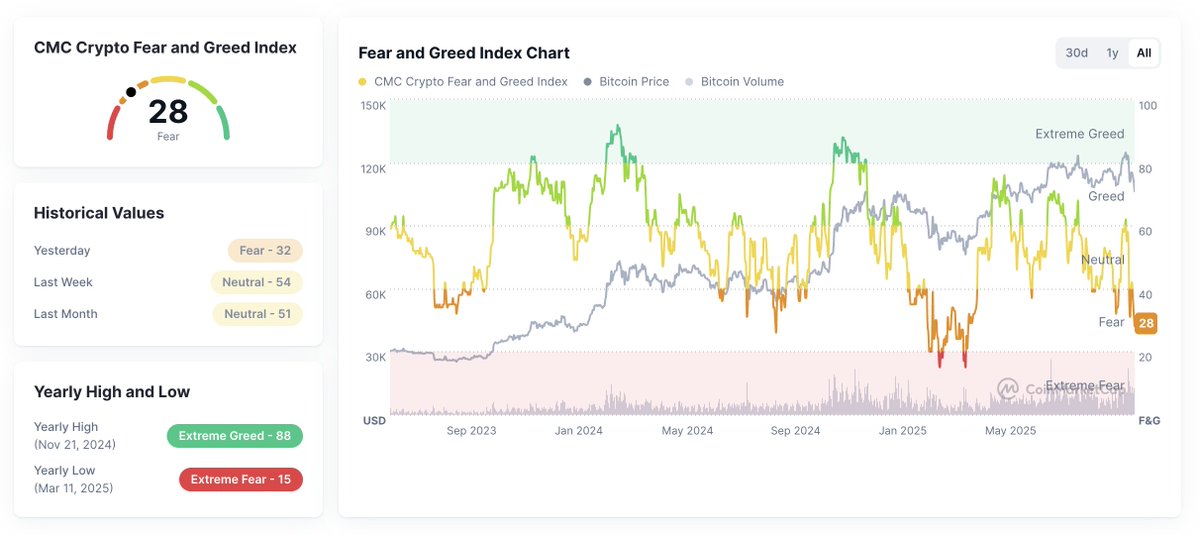Toggle CMC Crypto Fear and Greed Index legend

pos(470,82)
